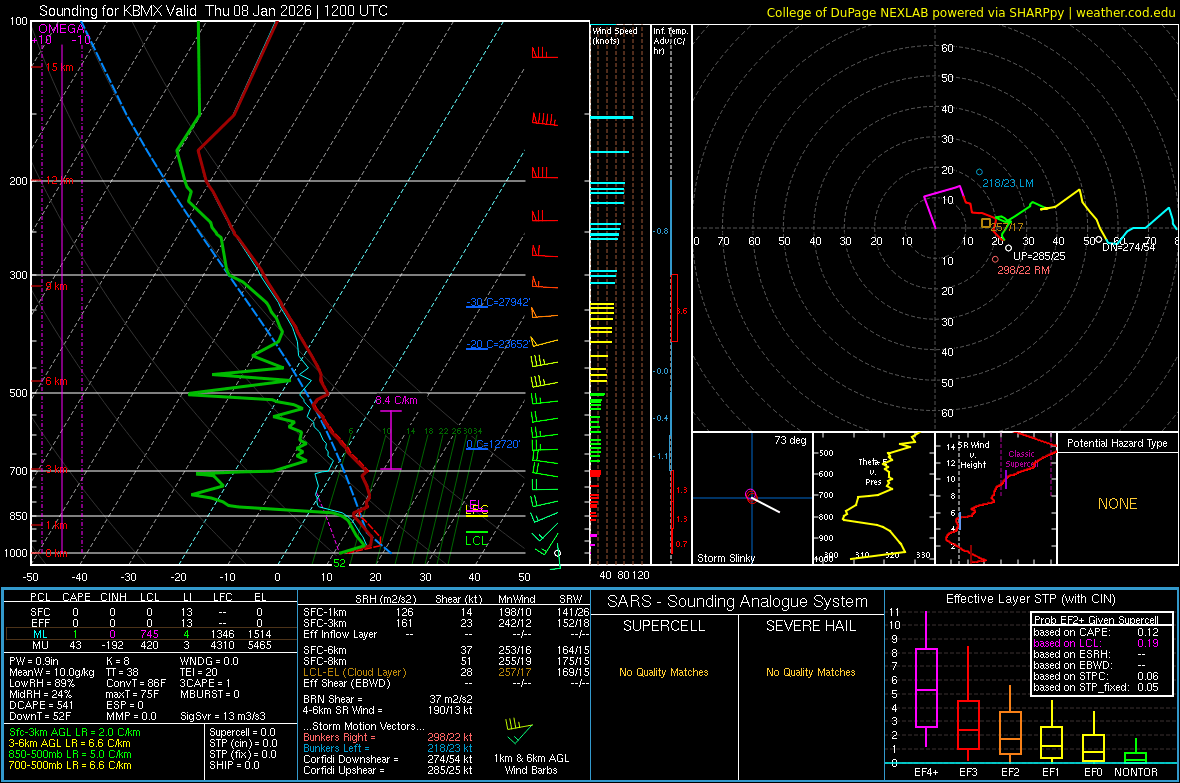Click the SUPERCELL column heading
Image resolution: width=1180 pixels, height=783 pixels.
(664, 626)
